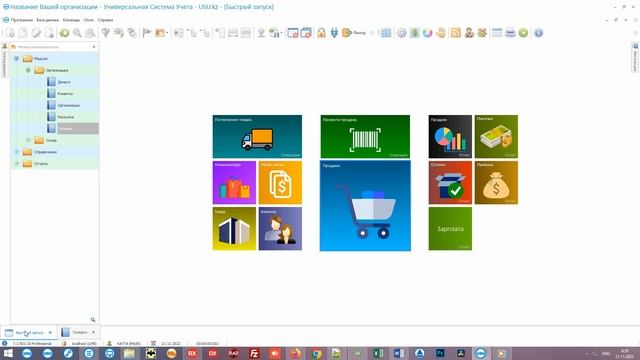Open the Номенклатура shopping bags tile
The width and height of the screenshot is (640, 360).
pyautogui.click(x=234, y=182)
